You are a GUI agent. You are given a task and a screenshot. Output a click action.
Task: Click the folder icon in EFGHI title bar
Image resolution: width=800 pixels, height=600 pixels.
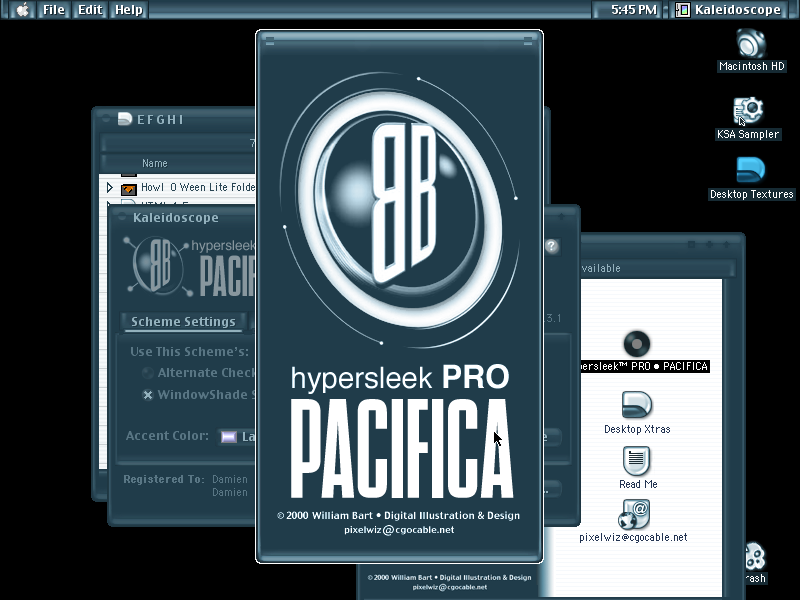click(125, 119)
